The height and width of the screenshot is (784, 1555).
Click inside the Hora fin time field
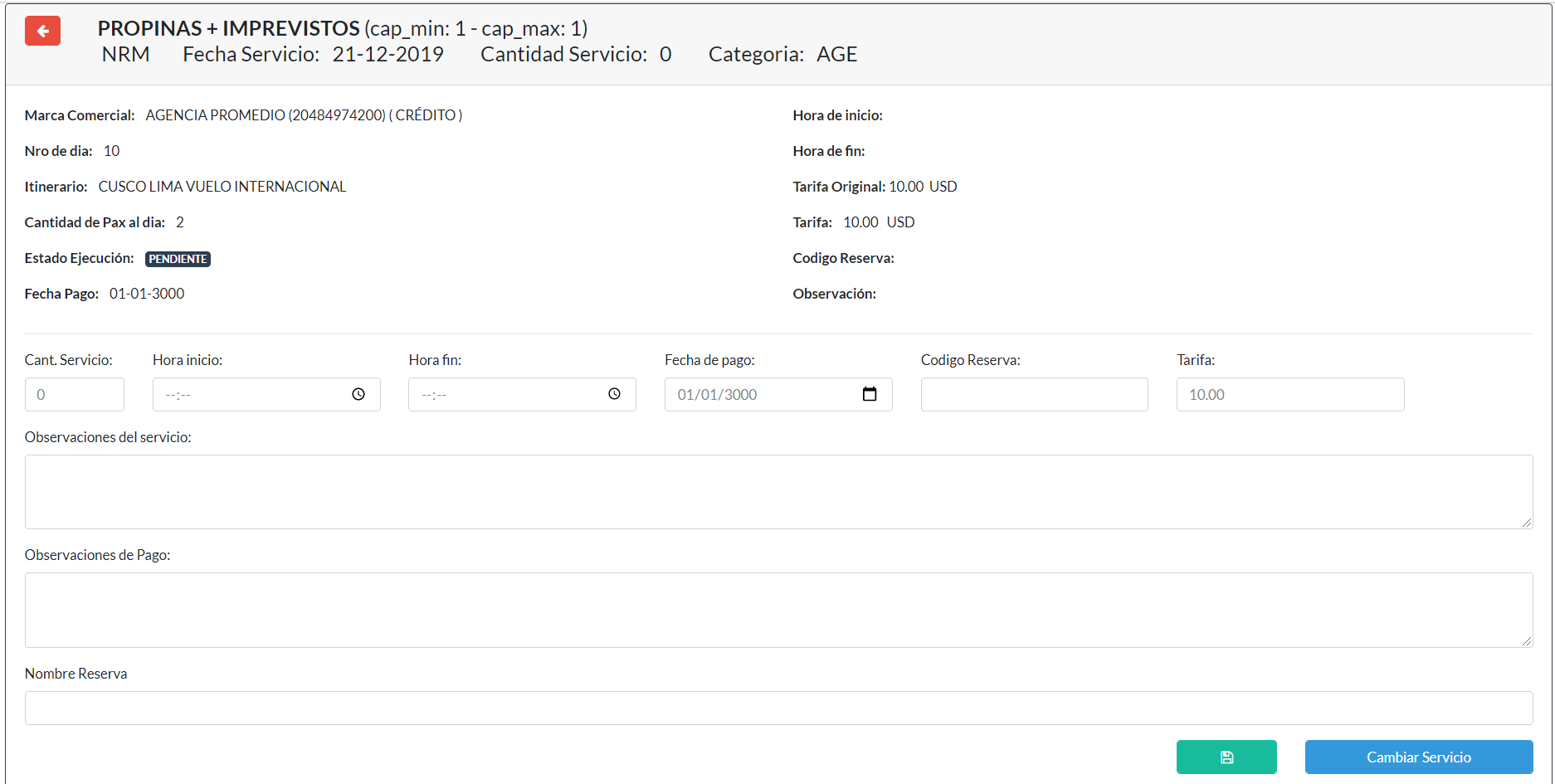click(x=506, y=395)
